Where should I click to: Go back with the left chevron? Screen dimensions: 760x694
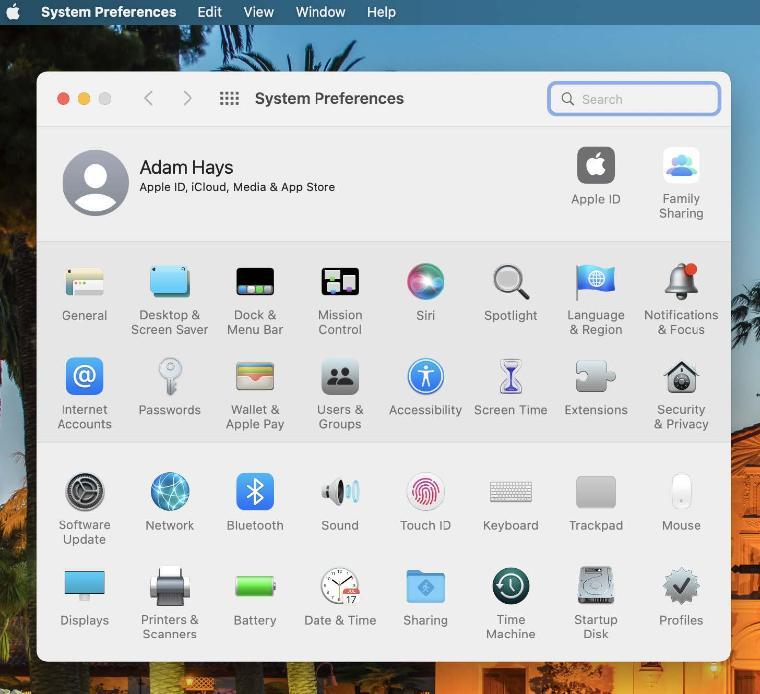[x=149, y=98]
